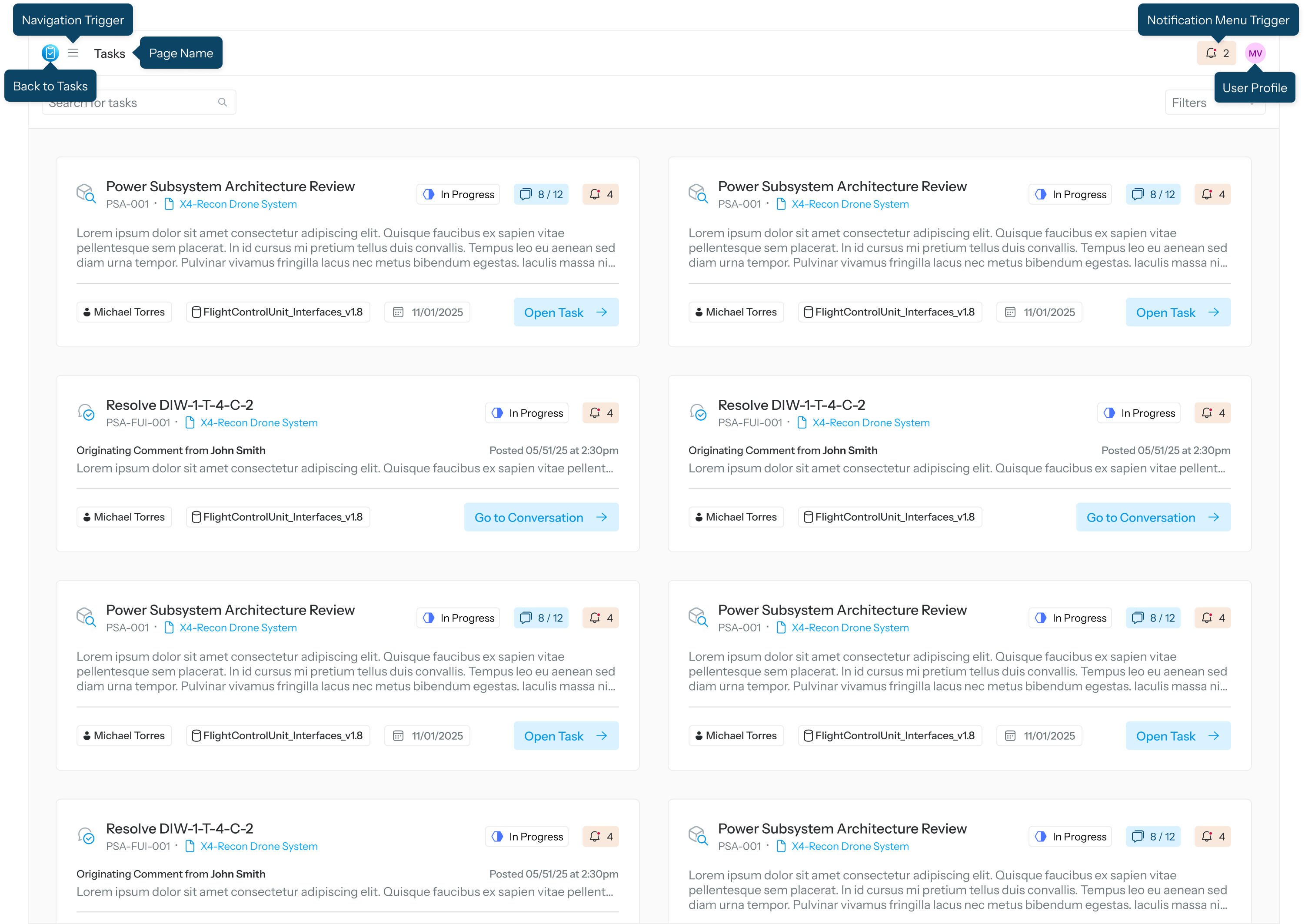Click the FlightControlUnit_Interfaces_v1.8 file chip
The image size is (1305, 924).
[278, 312]
